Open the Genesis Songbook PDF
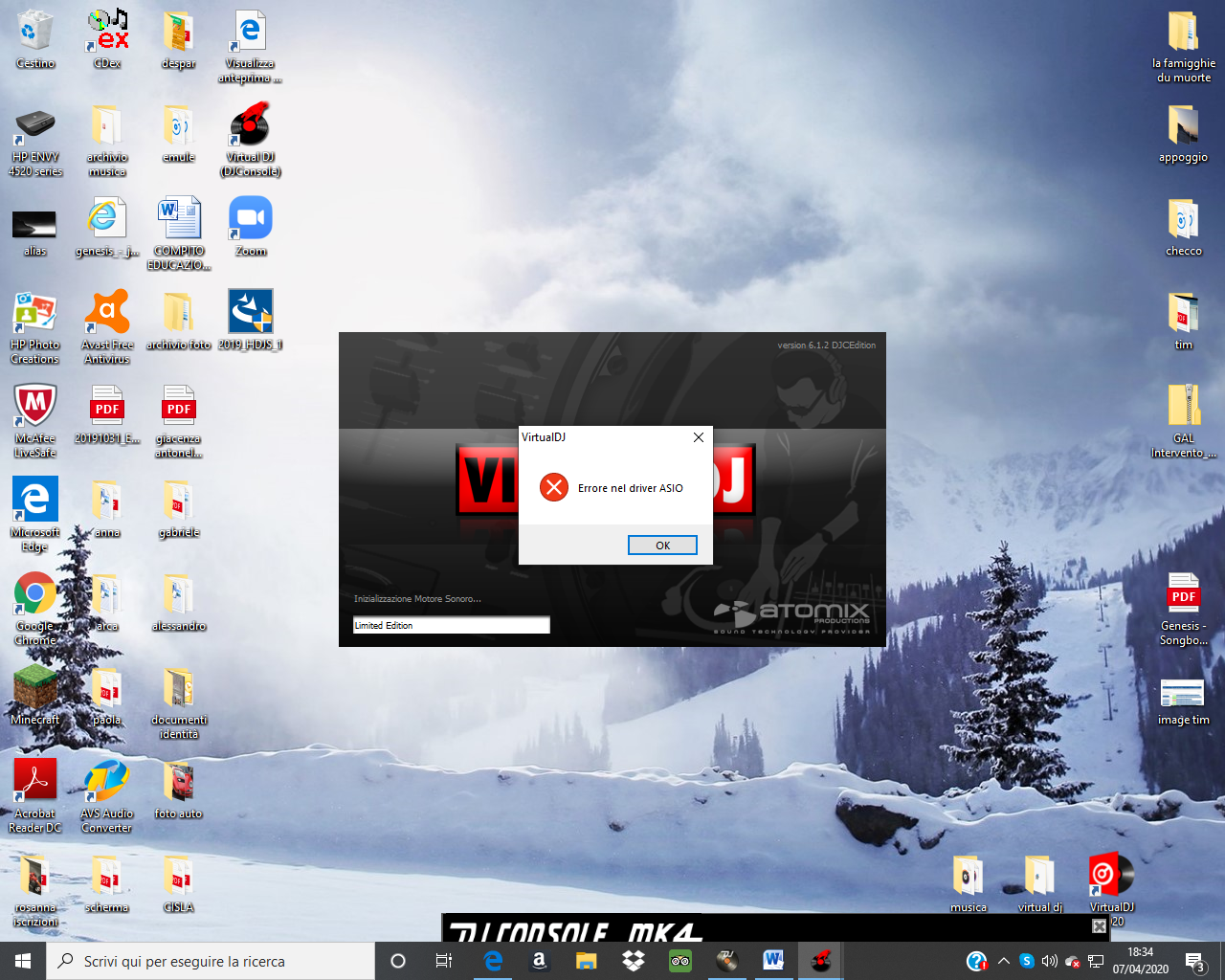1225x980 pixels. click(x=1184, y=610)
